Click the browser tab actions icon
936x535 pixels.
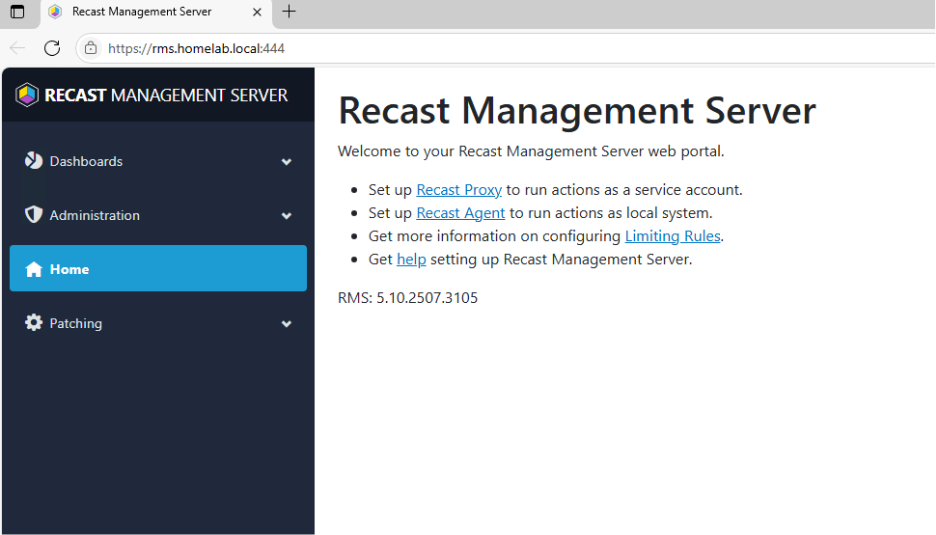coord(17,12)
